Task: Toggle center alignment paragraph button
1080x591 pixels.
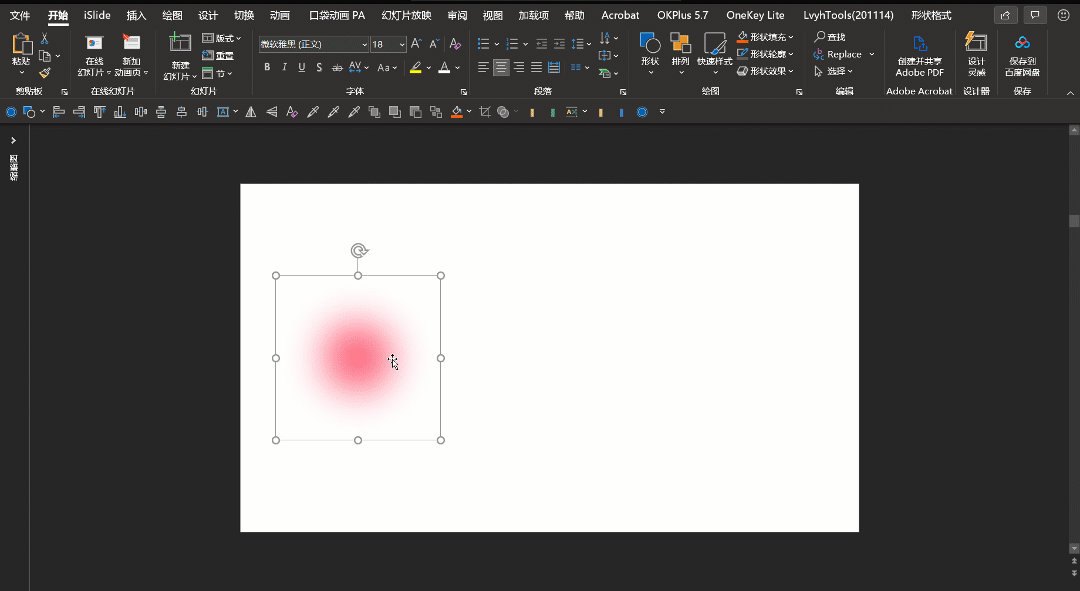Action: (x=501, y=68)
